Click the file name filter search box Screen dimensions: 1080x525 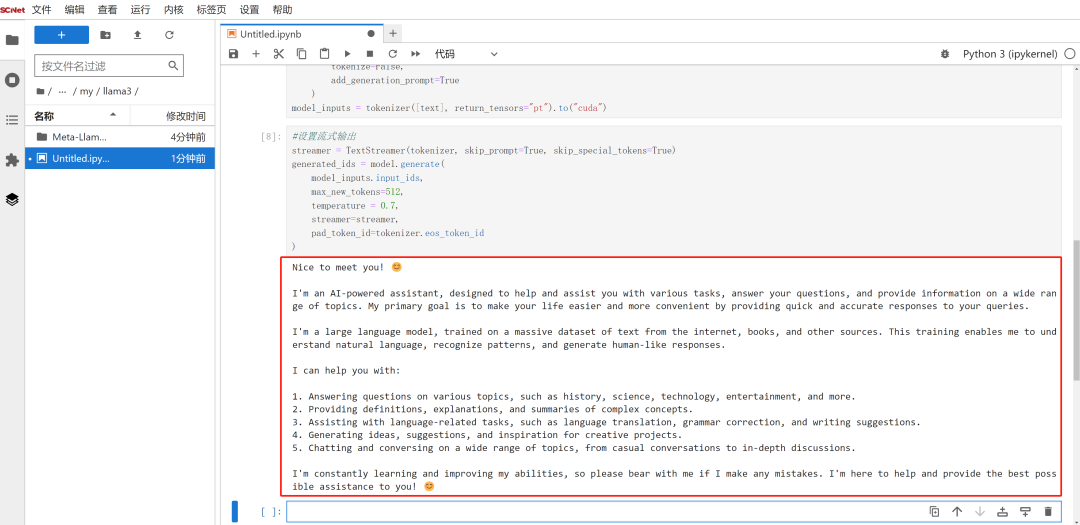[100, 66]
